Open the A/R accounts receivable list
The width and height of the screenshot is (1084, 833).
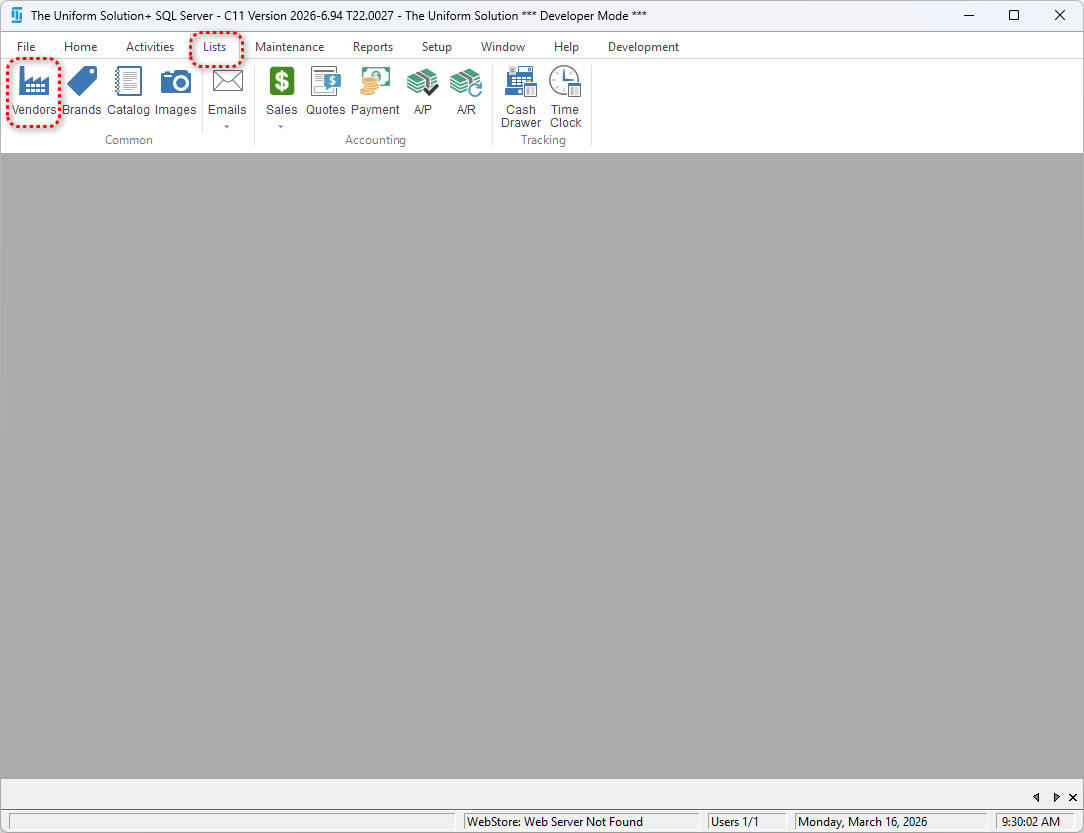[466, 92]
